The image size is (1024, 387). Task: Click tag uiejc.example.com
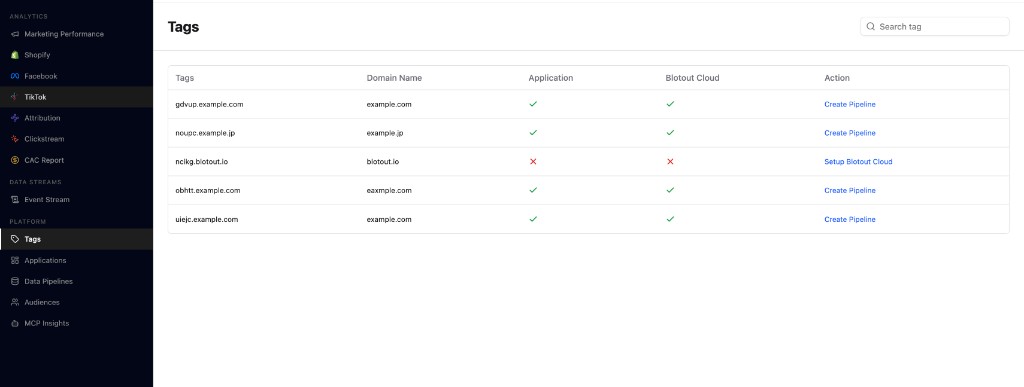[x=207, y=219]
